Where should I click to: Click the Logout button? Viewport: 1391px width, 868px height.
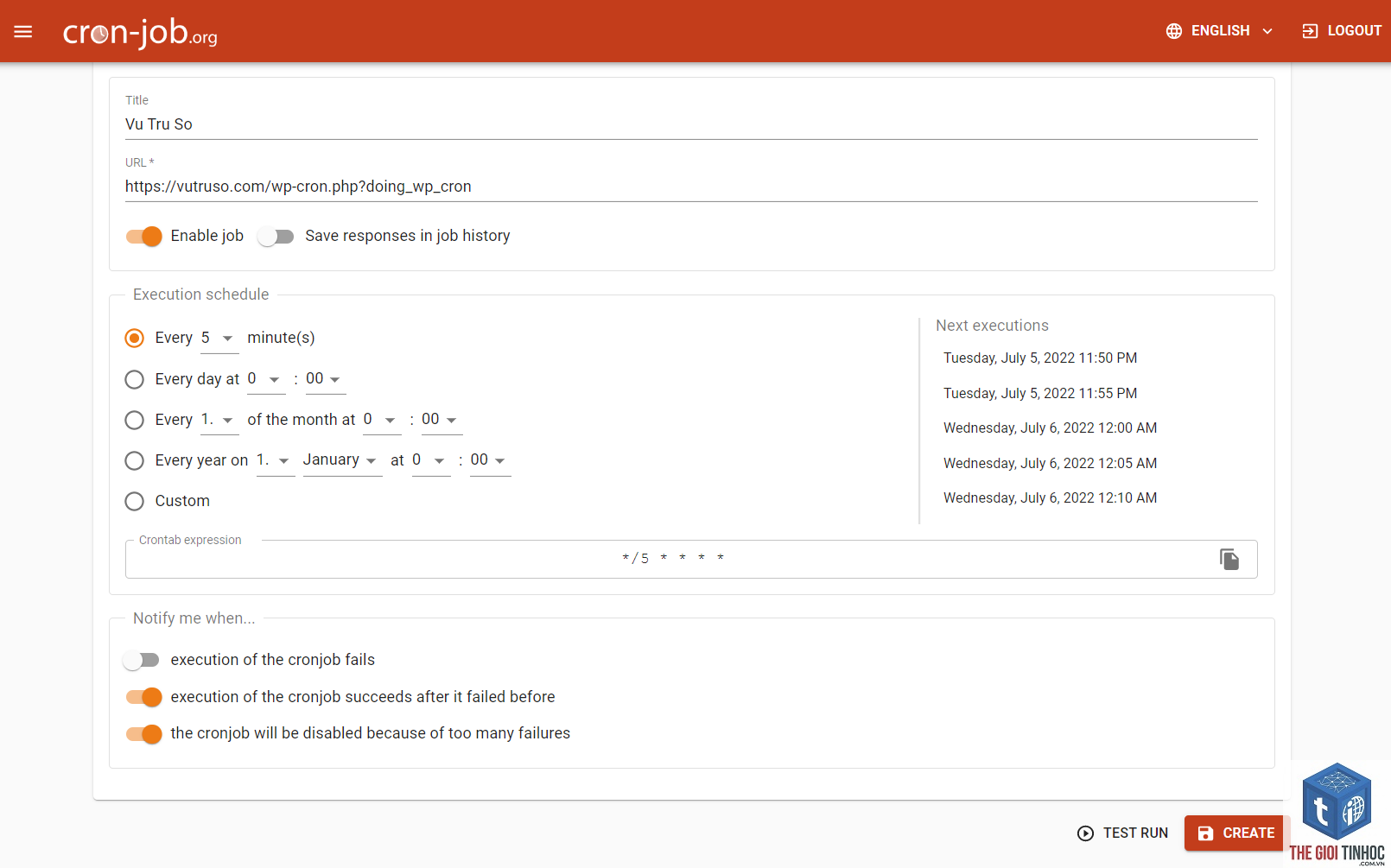pyautogui.click(x=1342, y=31)
